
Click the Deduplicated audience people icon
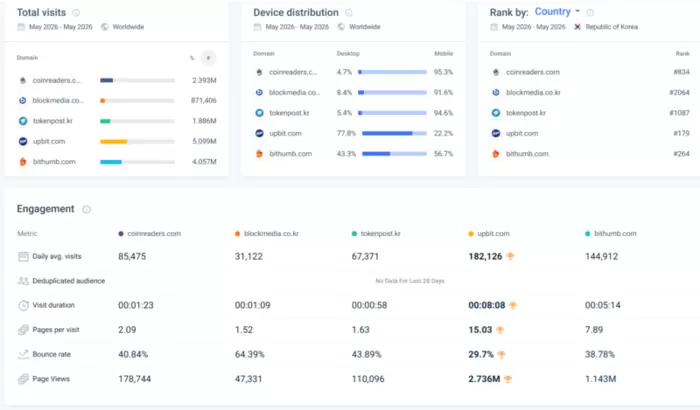[x=23, y=281]
